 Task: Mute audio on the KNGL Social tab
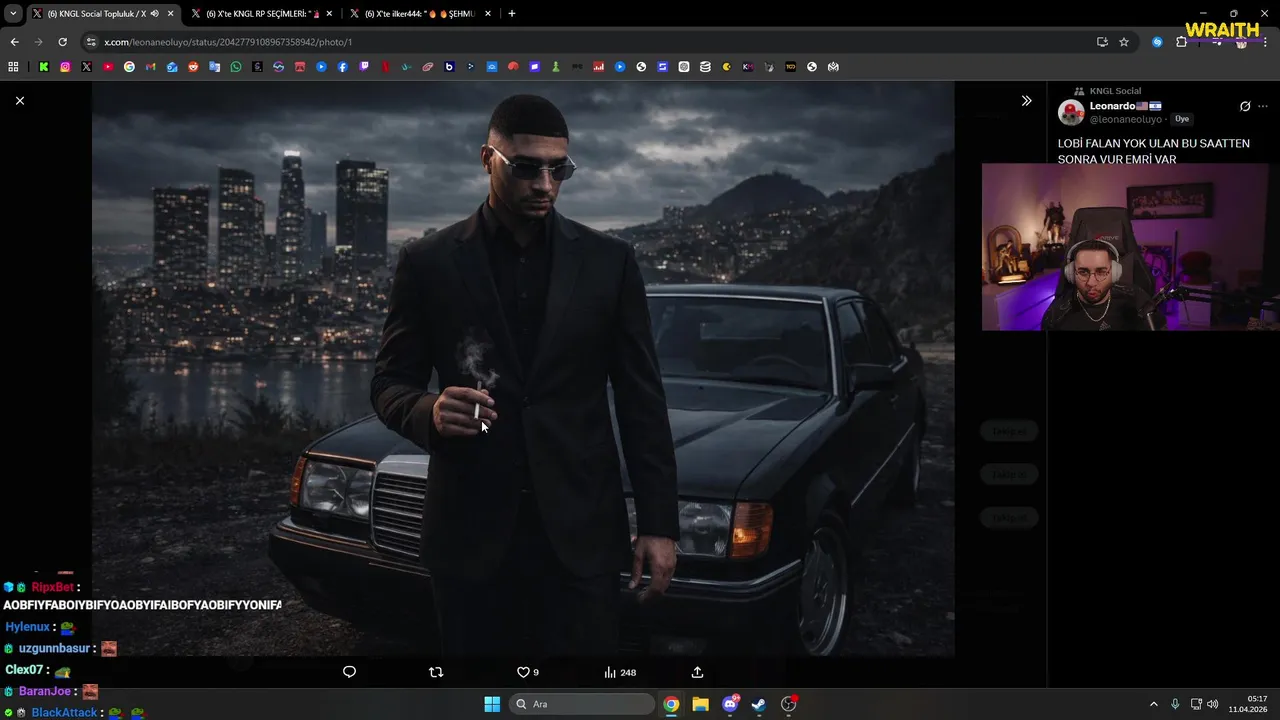pyautogui.click(x=155, y=14)
